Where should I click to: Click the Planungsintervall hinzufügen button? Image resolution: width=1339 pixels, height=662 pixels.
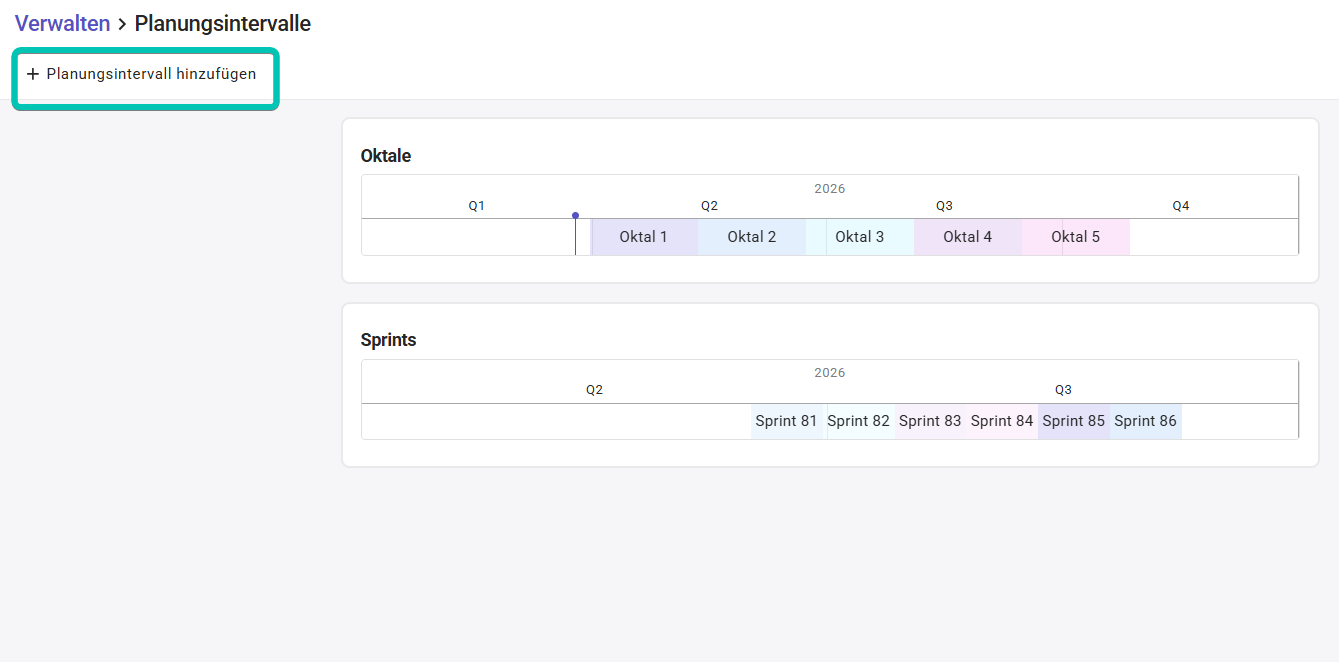coord(150,74)
